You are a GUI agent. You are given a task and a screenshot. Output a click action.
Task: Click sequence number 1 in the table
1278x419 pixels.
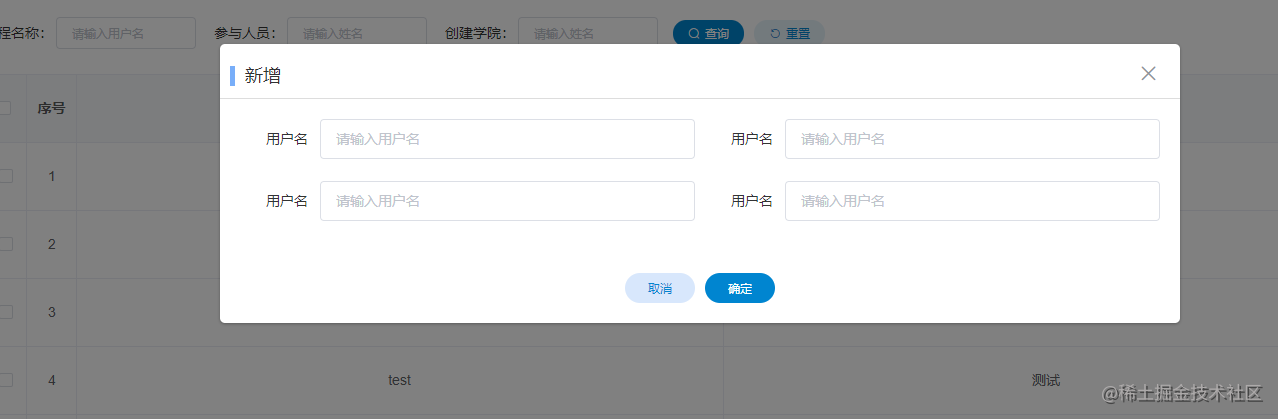52,176
